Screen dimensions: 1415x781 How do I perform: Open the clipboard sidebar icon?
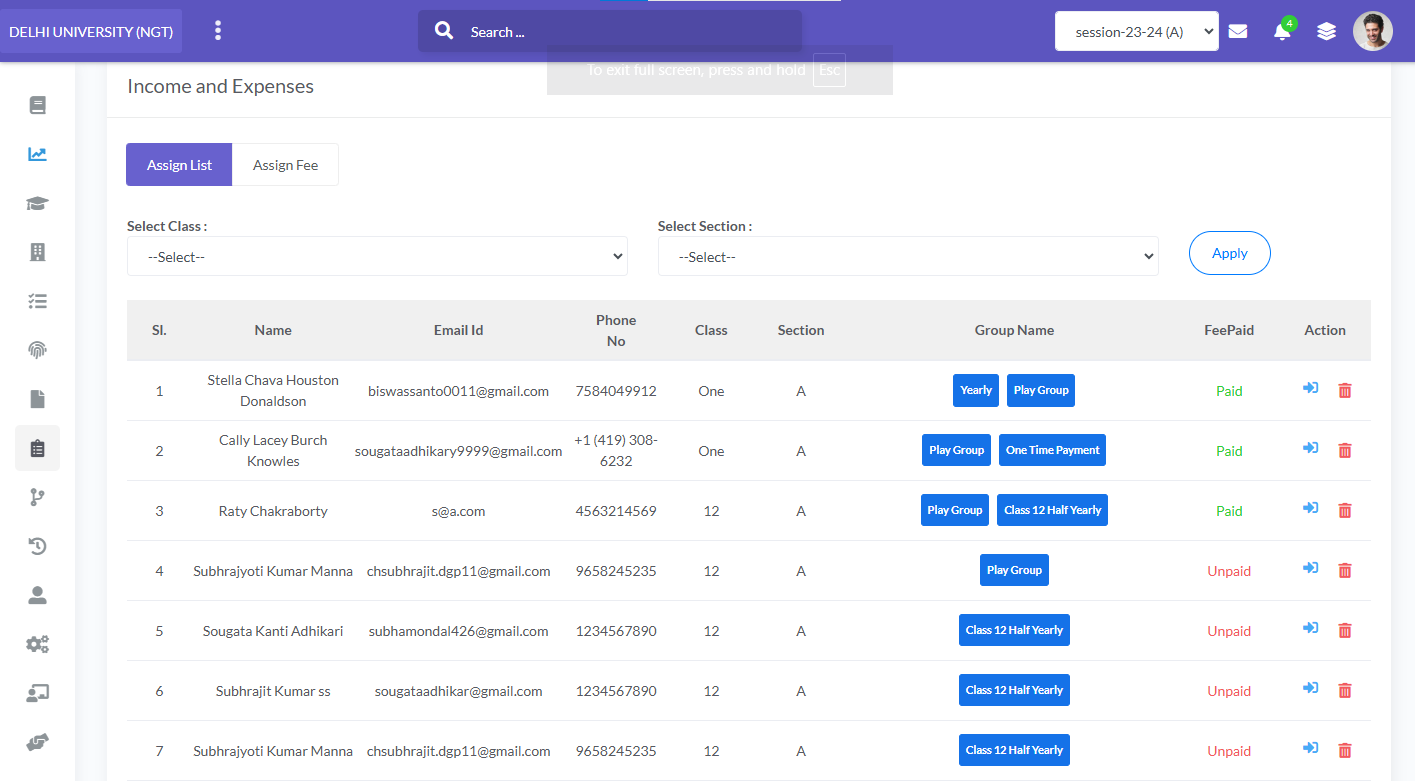38,448
